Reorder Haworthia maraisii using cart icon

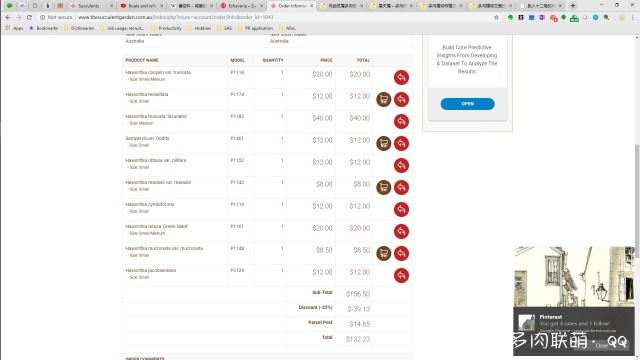click(383, 187)
